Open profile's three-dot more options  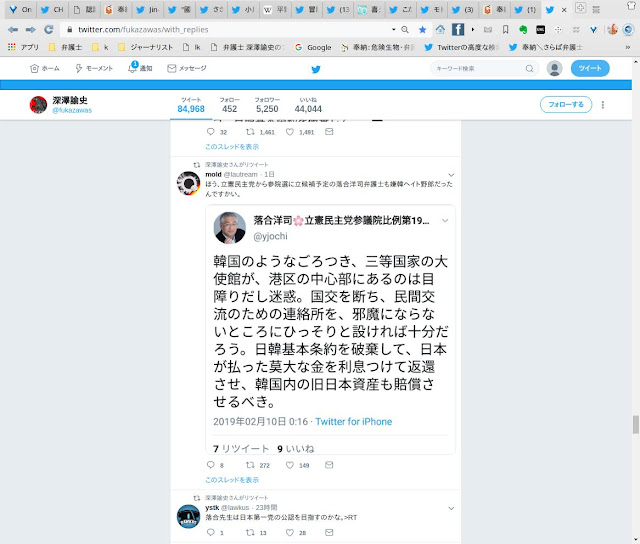(602, 105)
